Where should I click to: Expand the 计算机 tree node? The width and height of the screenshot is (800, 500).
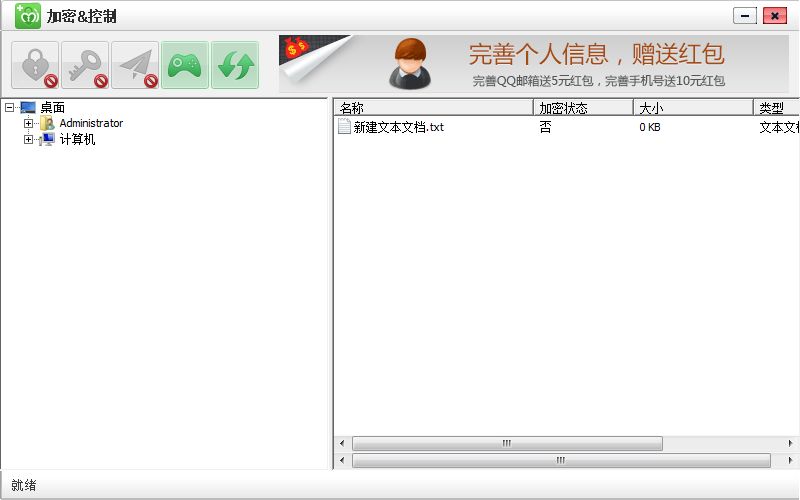pos(28,139)
